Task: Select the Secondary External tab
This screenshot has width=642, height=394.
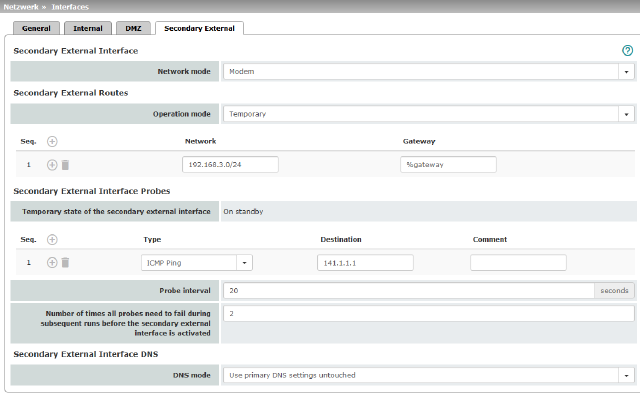Action: click(199, 28)
